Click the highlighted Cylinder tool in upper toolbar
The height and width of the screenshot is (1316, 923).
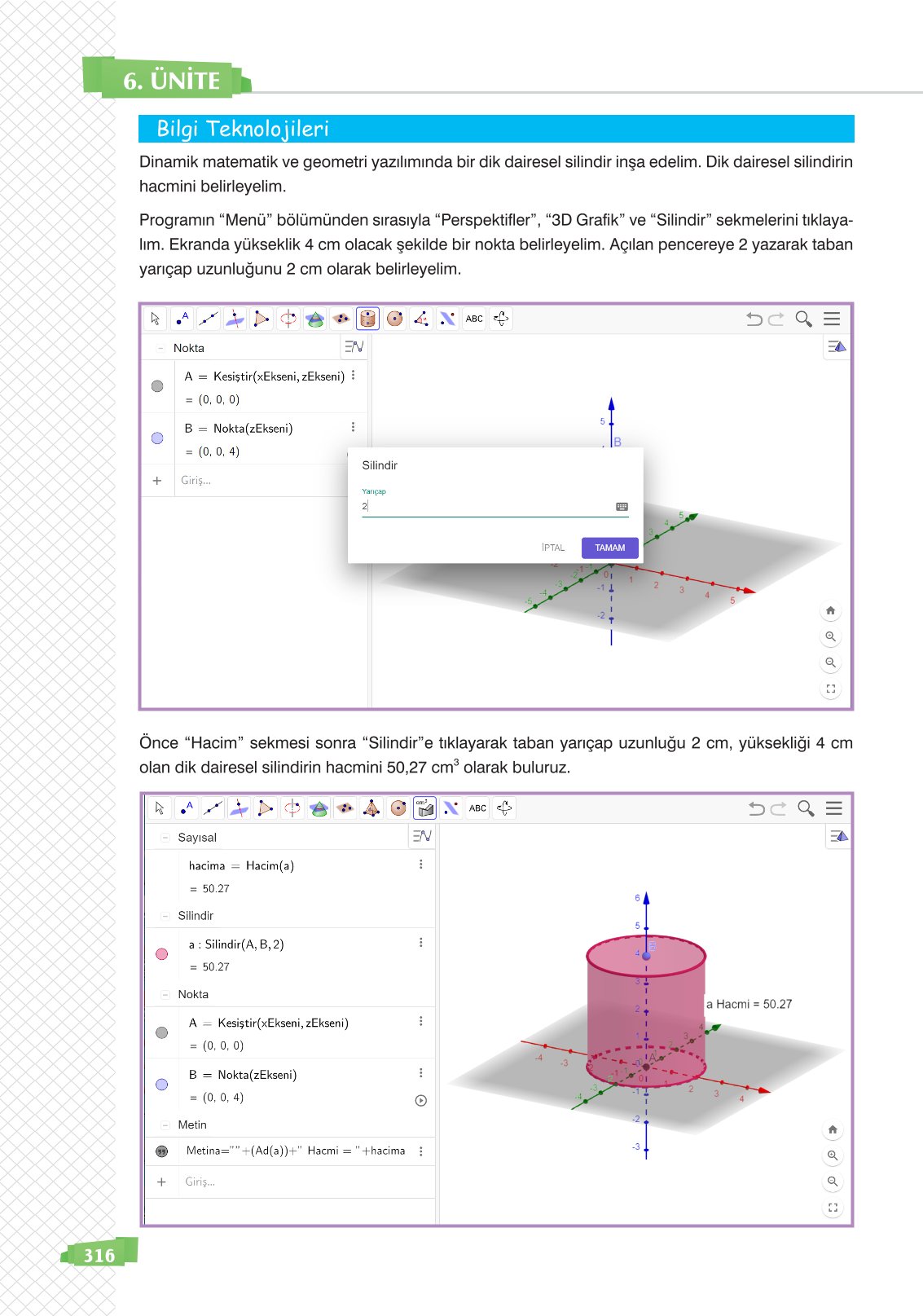368,319
